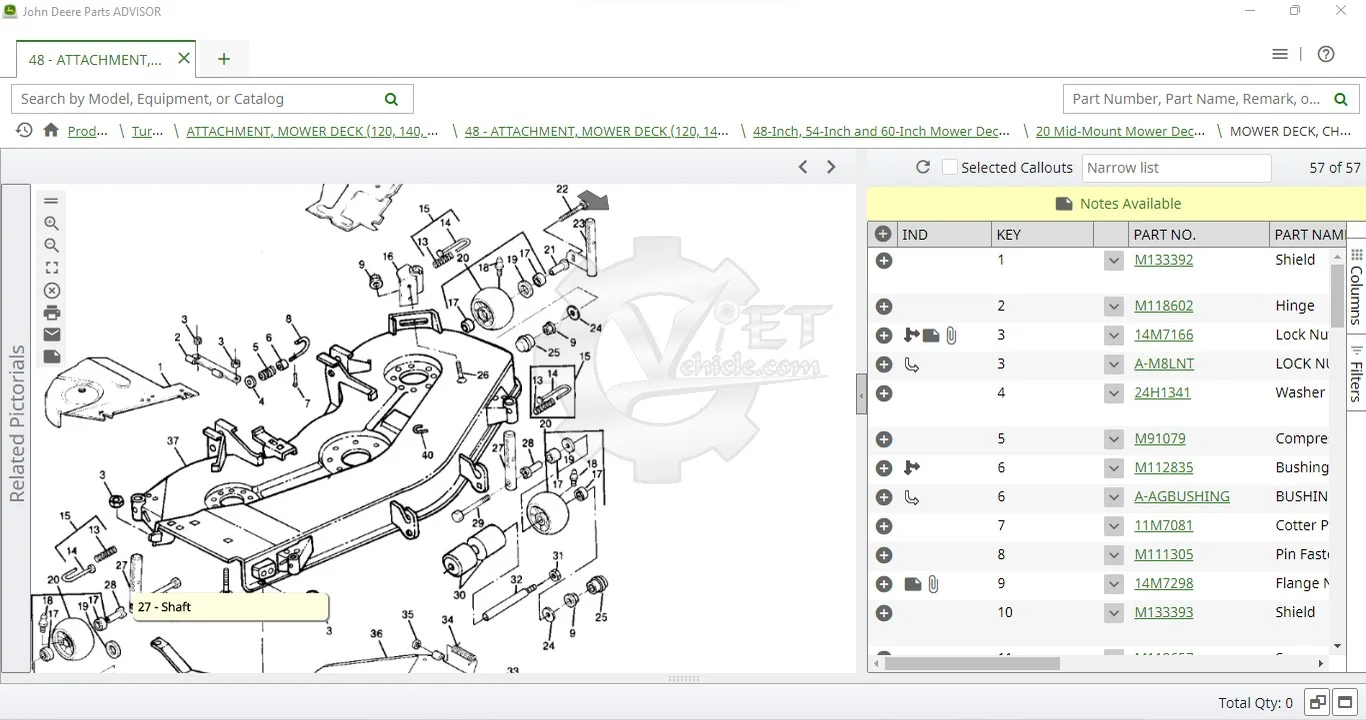Expand the dropdown for M91079
The image size is (1366, 720).
(x=1114, y=440)
